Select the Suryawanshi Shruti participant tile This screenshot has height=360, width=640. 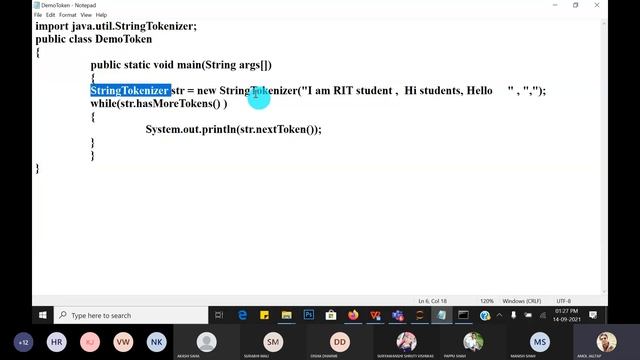point(406,342)
